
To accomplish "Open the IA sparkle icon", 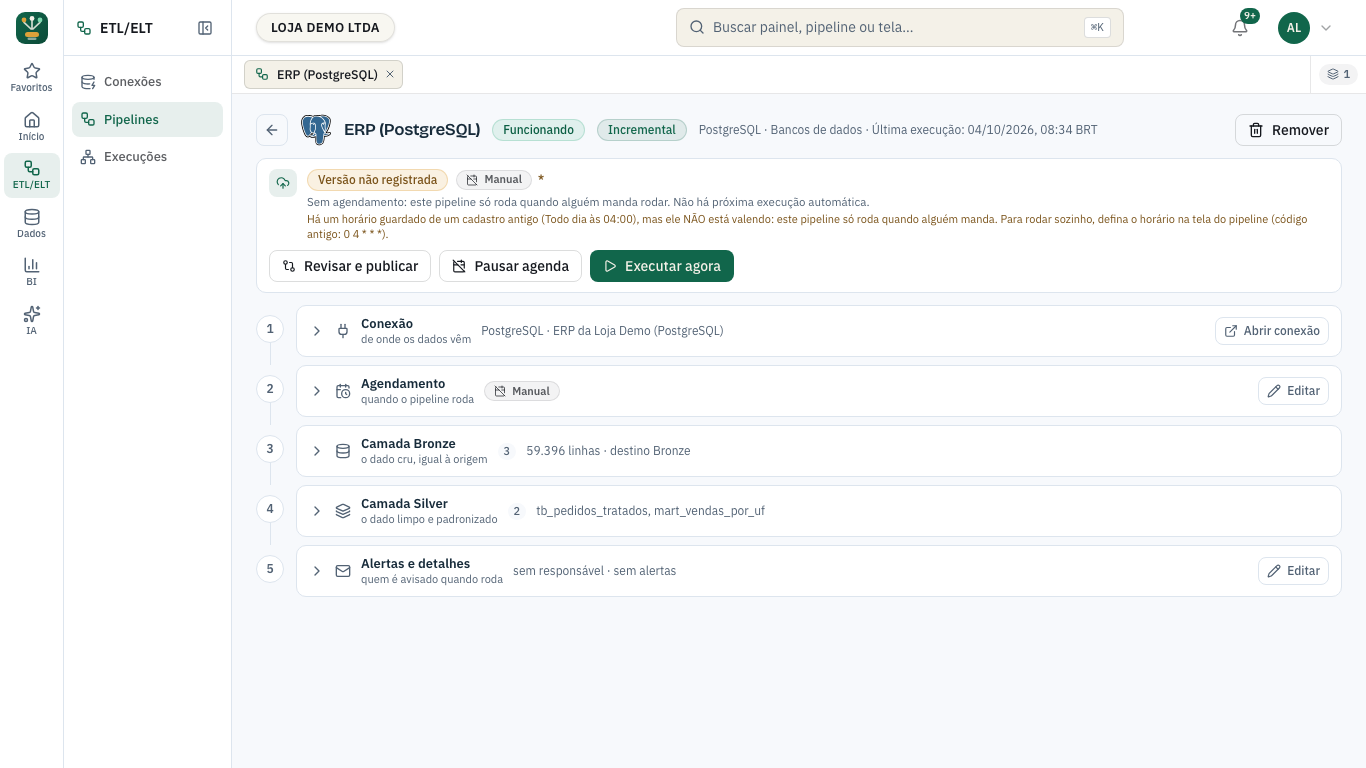I will pos(32,320).
